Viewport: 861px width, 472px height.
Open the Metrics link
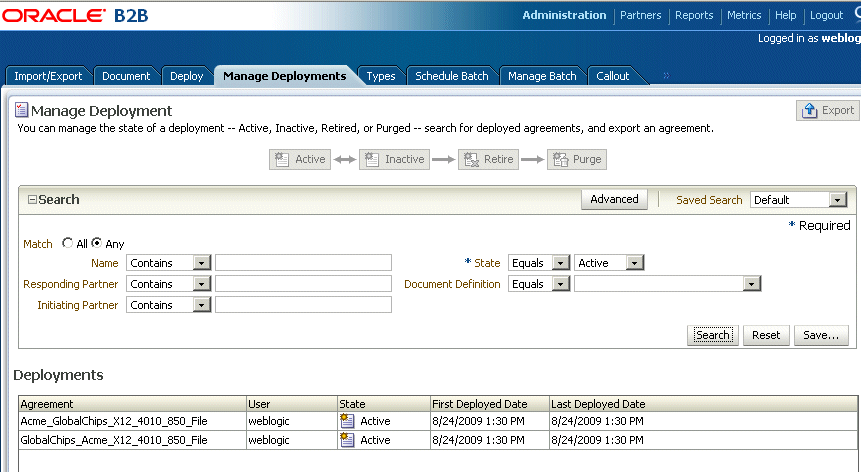(744, 15)
